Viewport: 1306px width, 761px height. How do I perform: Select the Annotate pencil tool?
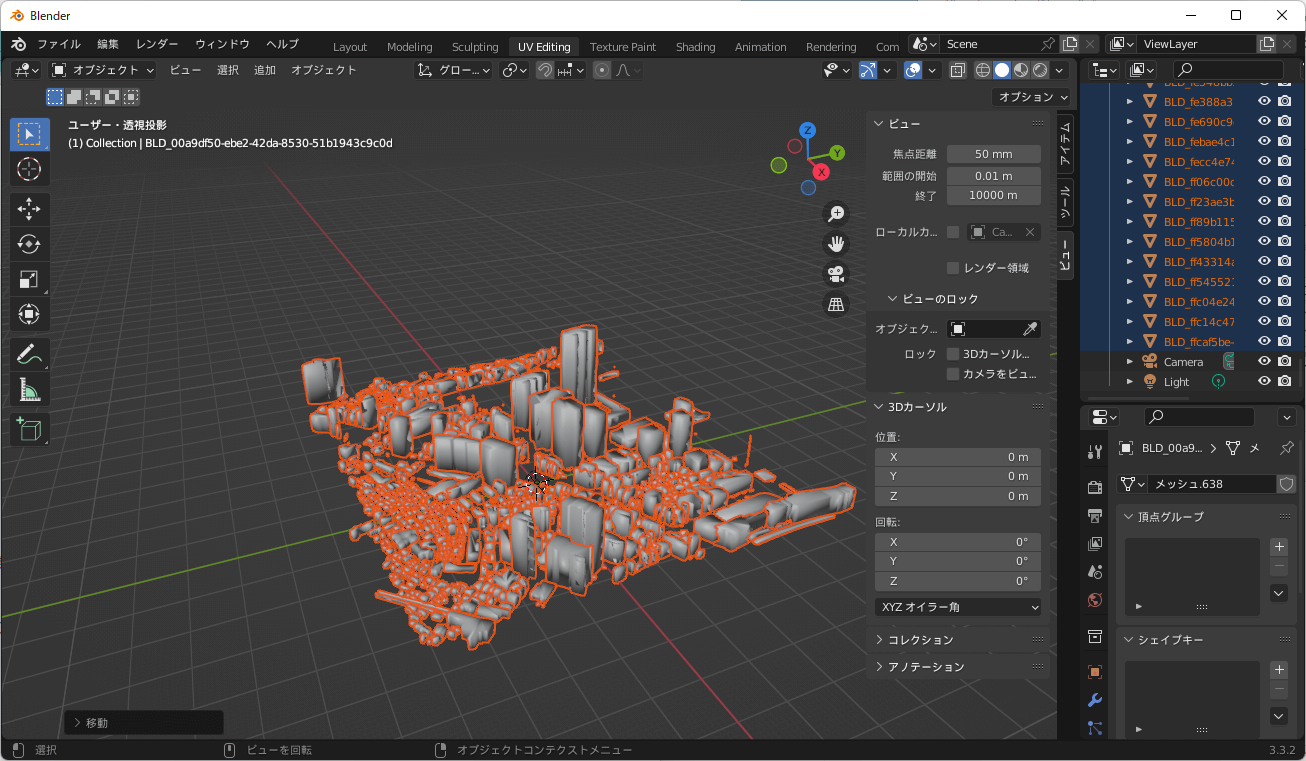point(29,354)
